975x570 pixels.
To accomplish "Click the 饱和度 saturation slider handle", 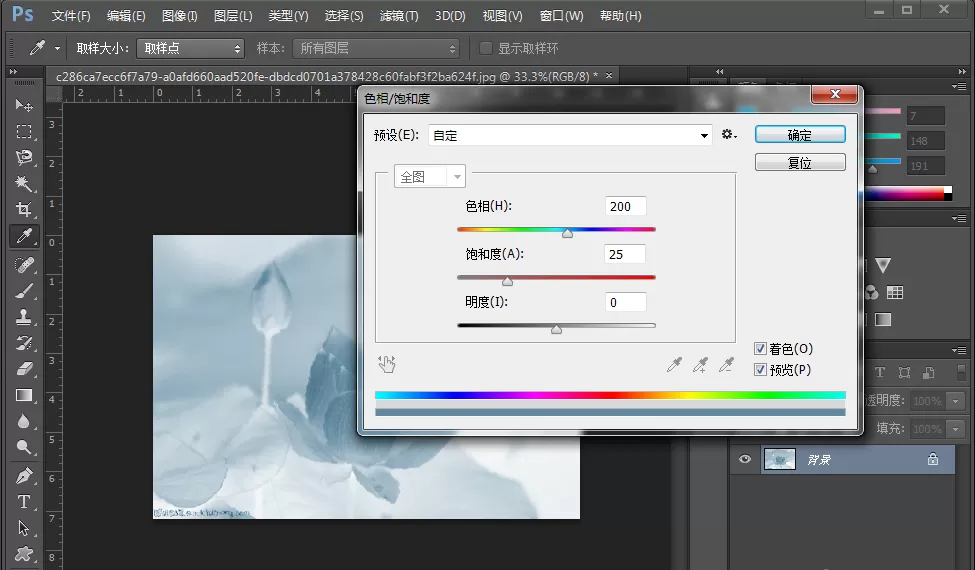I will point(507,282).
